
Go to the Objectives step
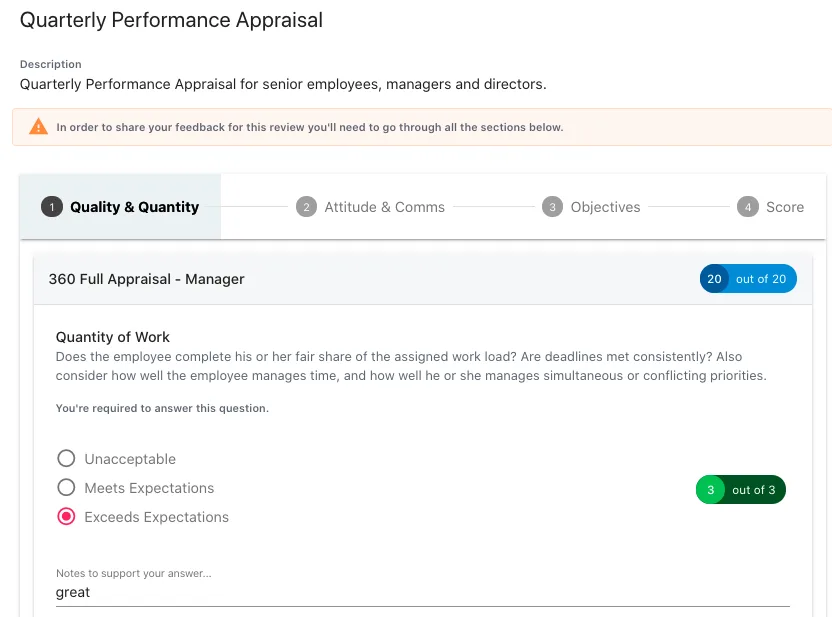pos(591,207)
